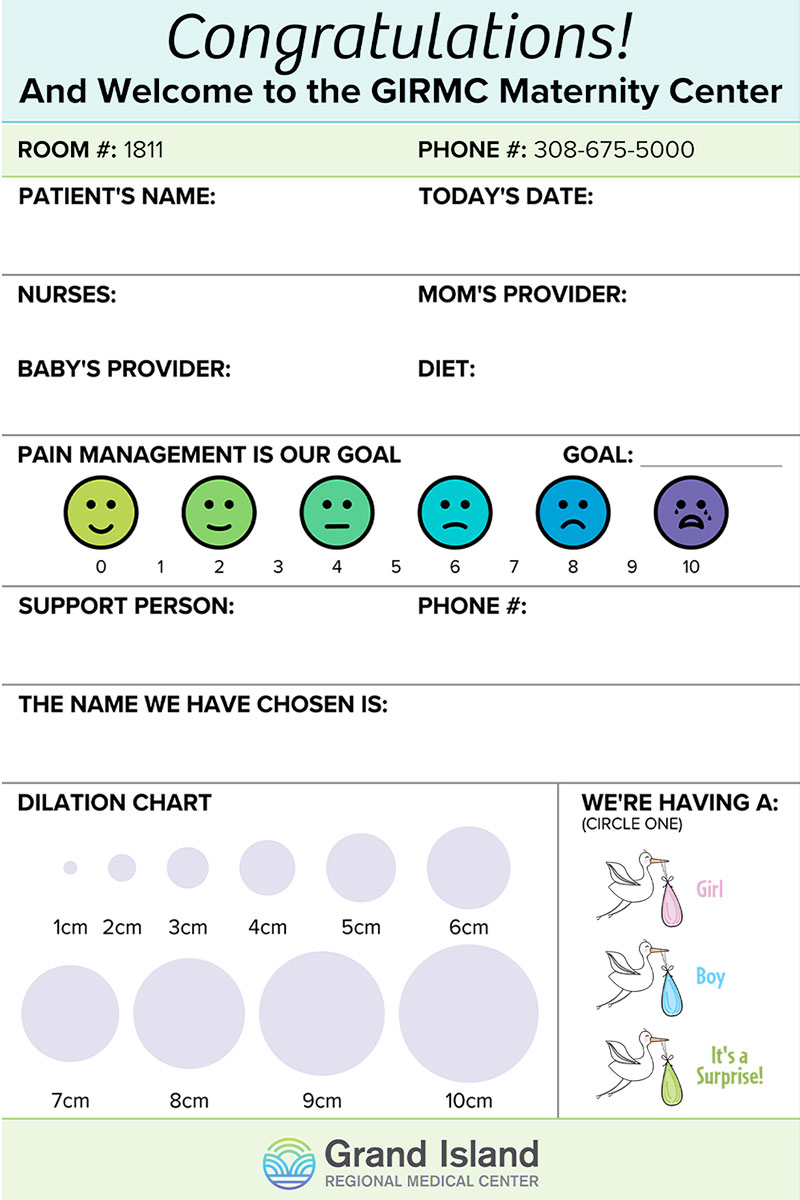Circle the stork carrying the blue Boy bundle
This screenshot has height=1200, width=800.
tap(639, 977)
